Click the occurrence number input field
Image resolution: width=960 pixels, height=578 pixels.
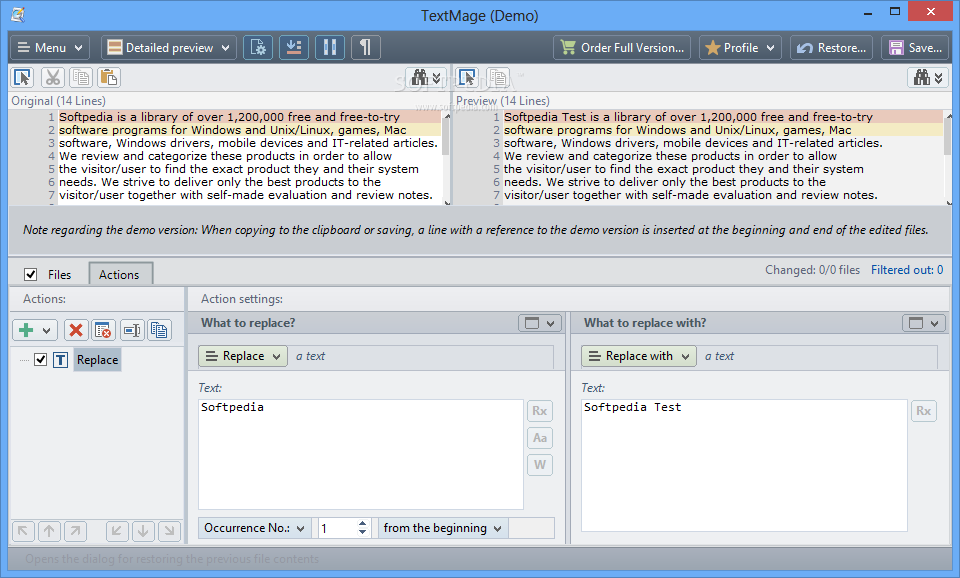[336, 528]
